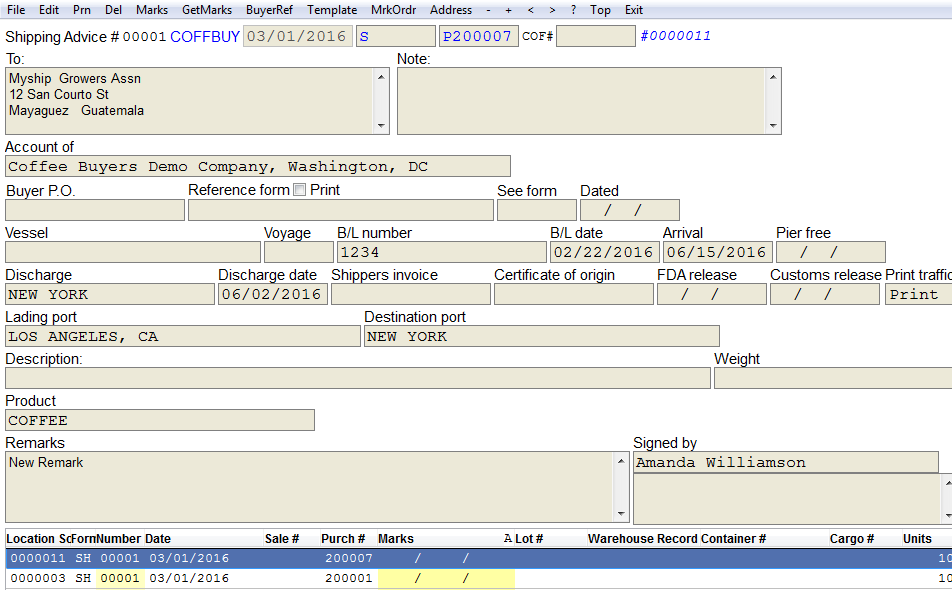Click the plus (+) menu item

pos(508,10)
